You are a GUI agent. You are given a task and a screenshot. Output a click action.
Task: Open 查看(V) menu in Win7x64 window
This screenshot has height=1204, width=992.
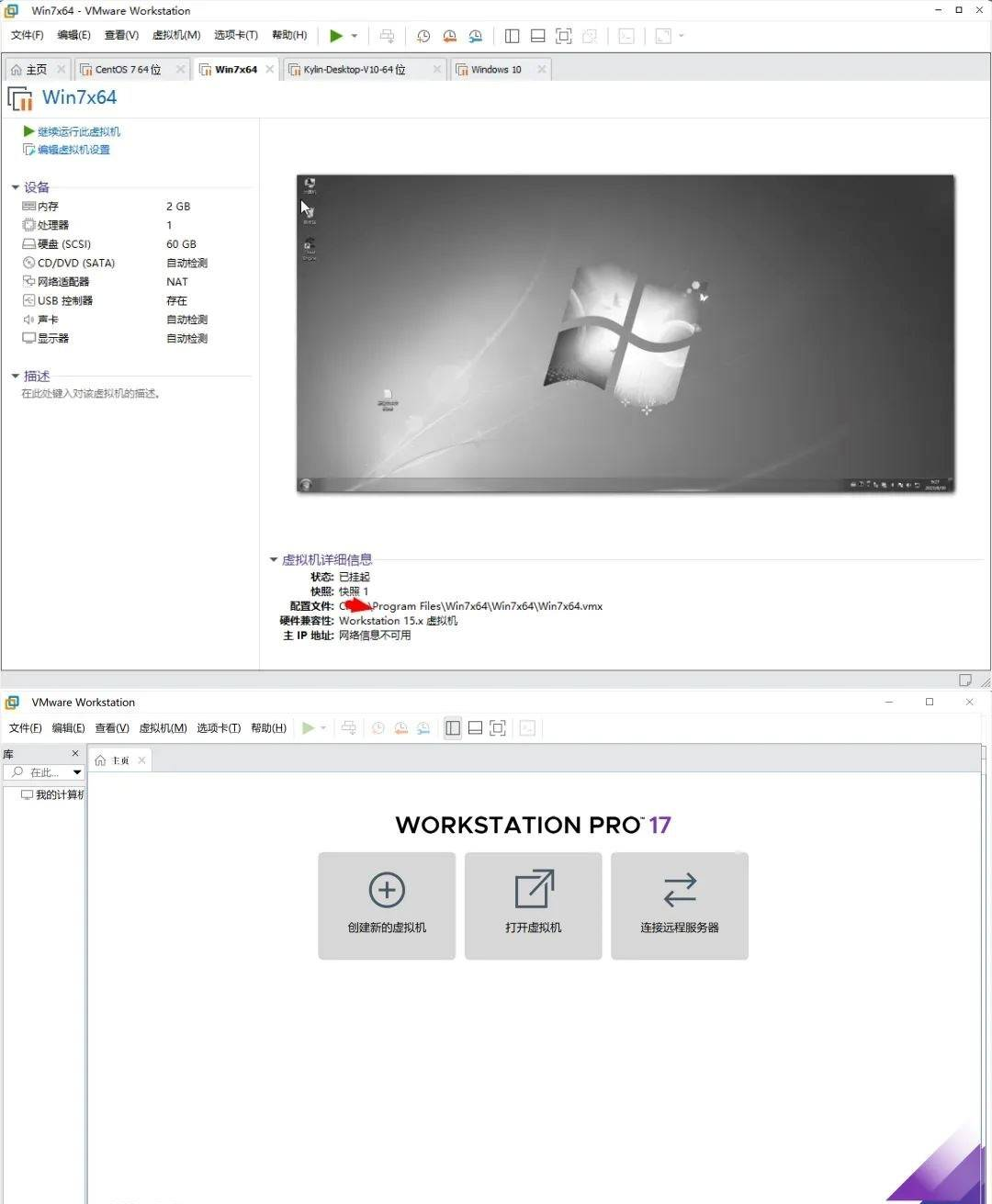tap(121, 35)
